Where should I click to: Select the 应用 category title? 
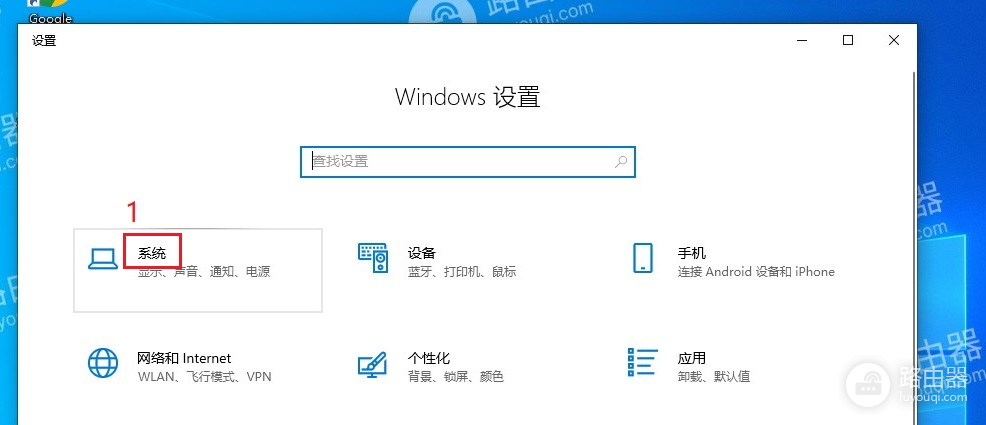click(692, 358)
